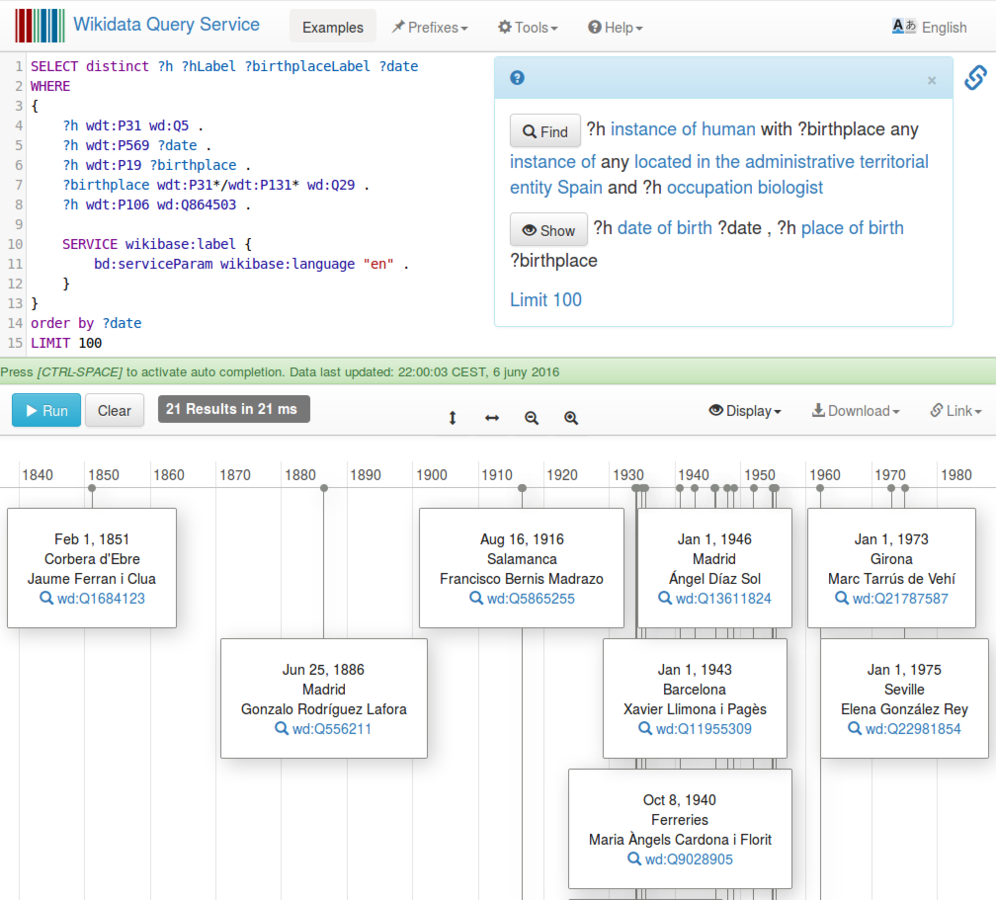Click magnifier icon beside wd:Q13611824
This screenshot has width=996, height=900.
(664, 598)
